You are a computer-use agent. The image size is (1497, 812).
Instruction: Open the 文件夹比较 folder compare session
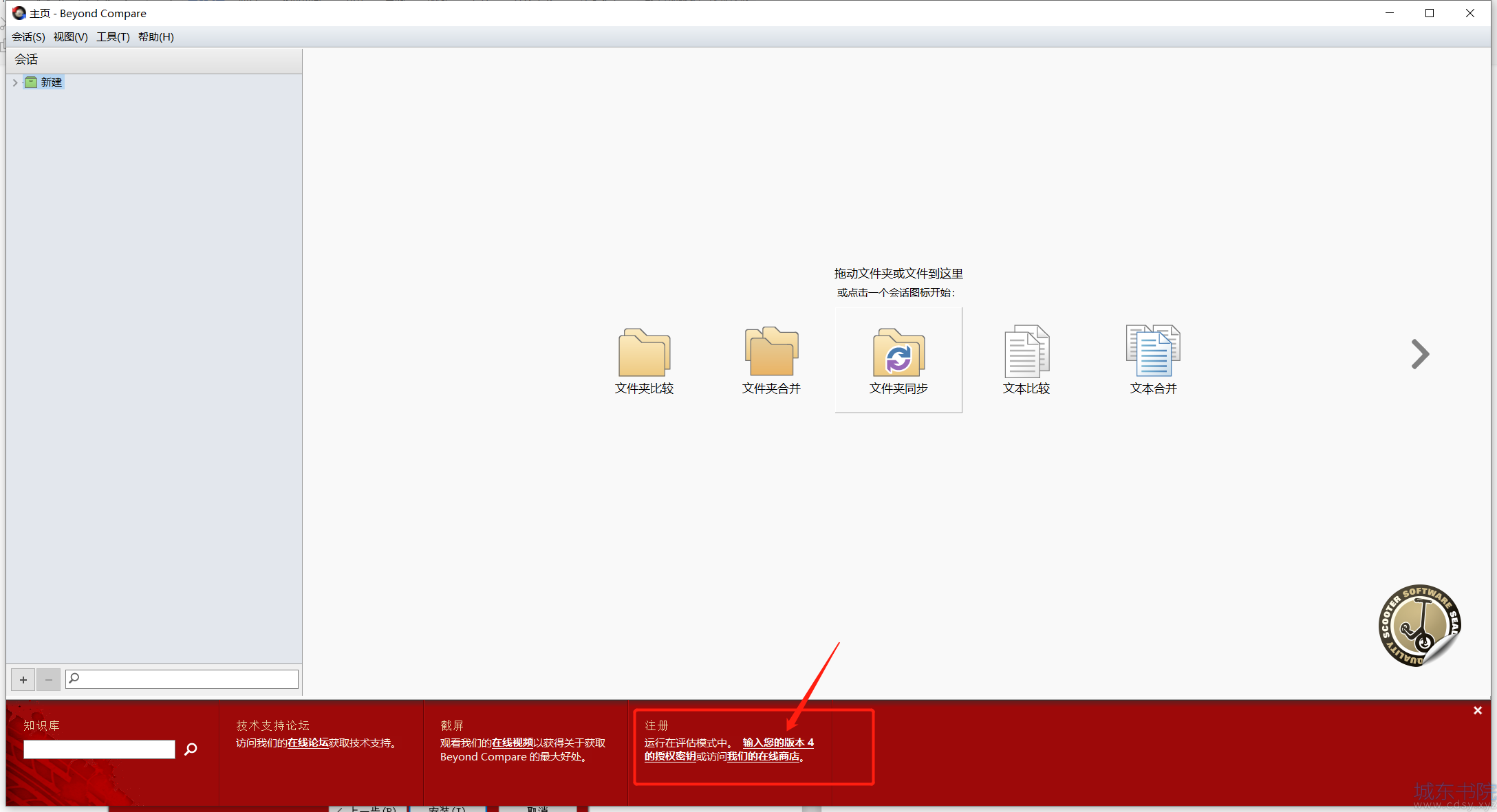644,361
